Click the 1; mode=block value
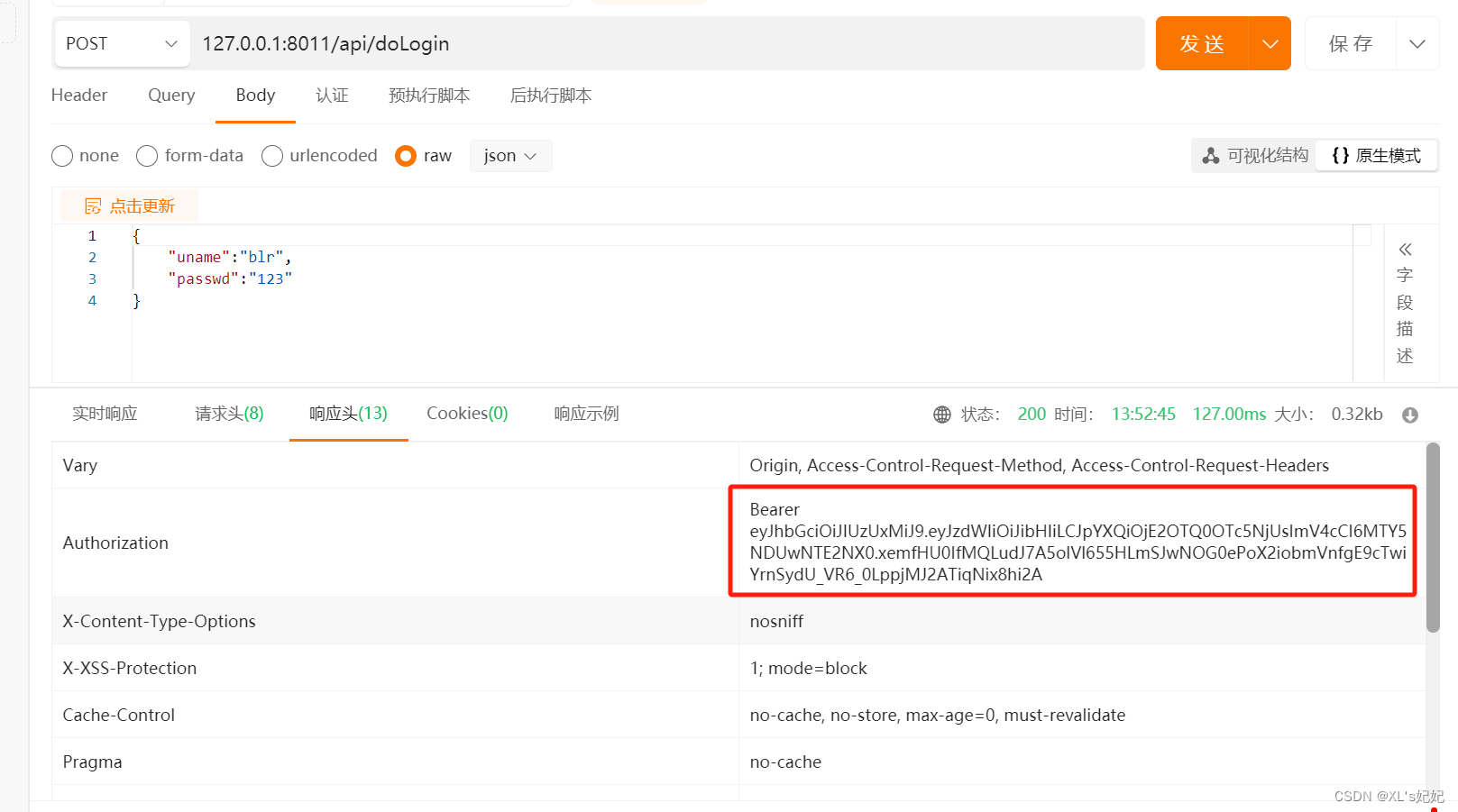The width and height of the screenshot is (1458, 812). (x=808, y=668)
